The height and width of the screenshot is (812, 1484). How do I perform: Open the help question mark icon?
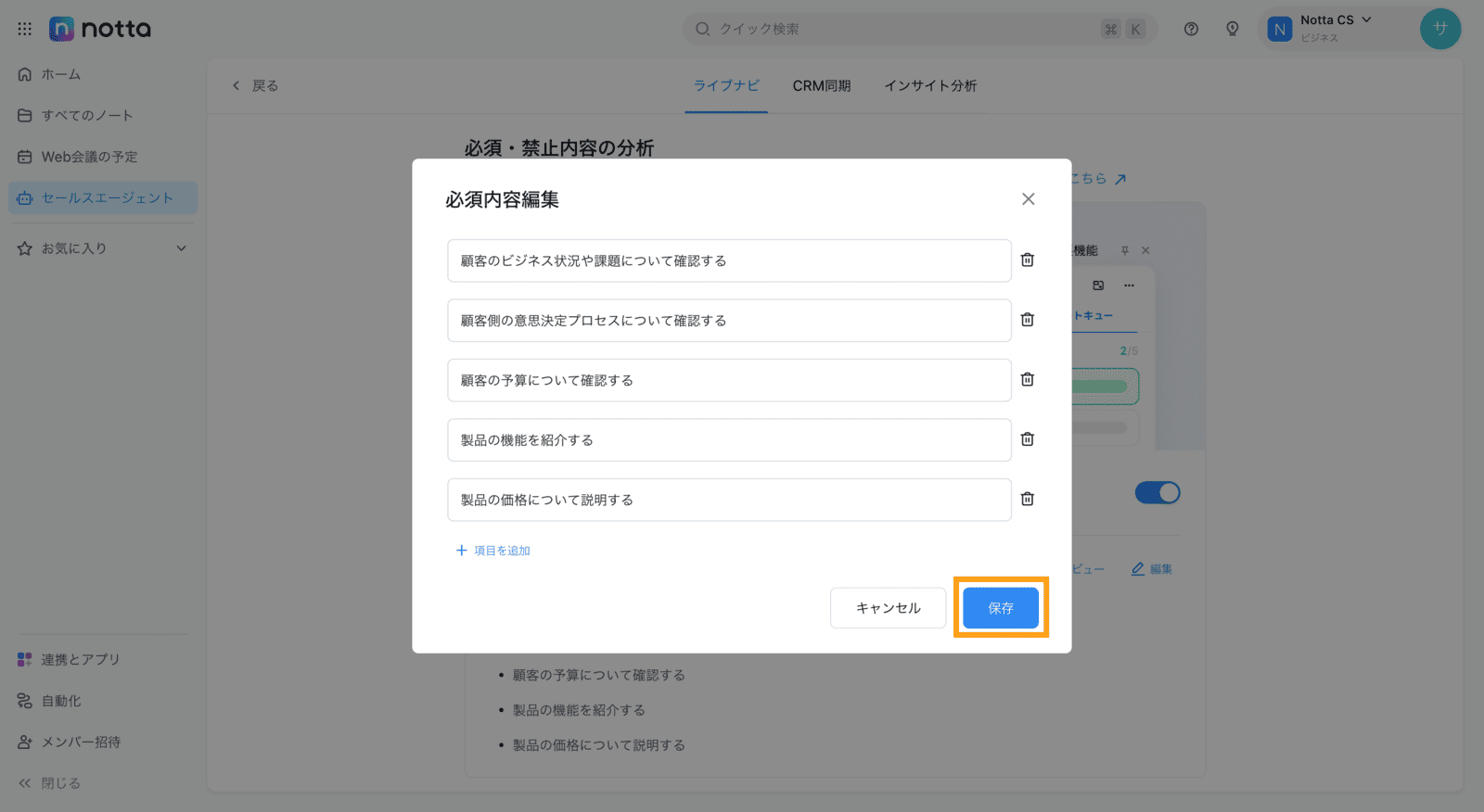[x=1191, y=29]
